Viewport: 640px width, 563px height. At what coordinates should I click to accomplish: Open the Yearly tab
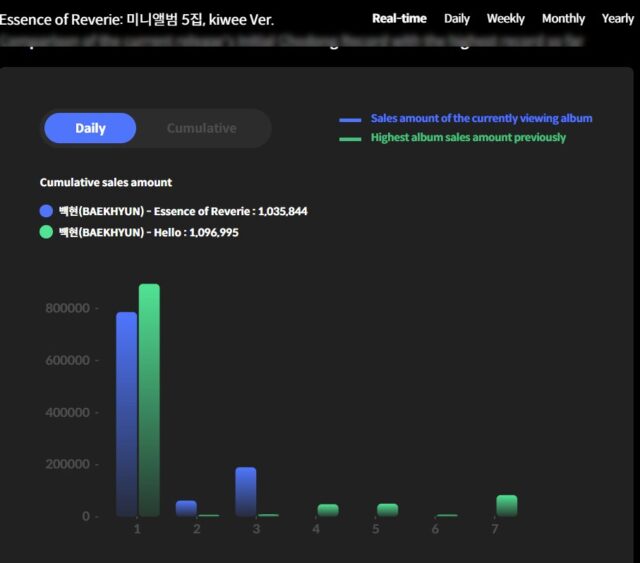pyautogui.click(x=617, y=18)
